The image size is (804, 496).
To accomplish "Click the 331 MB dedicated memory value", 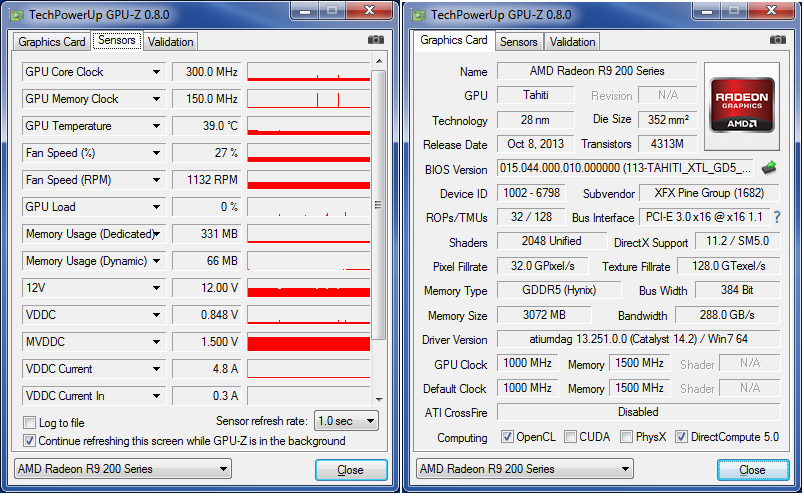I will 206,234.
